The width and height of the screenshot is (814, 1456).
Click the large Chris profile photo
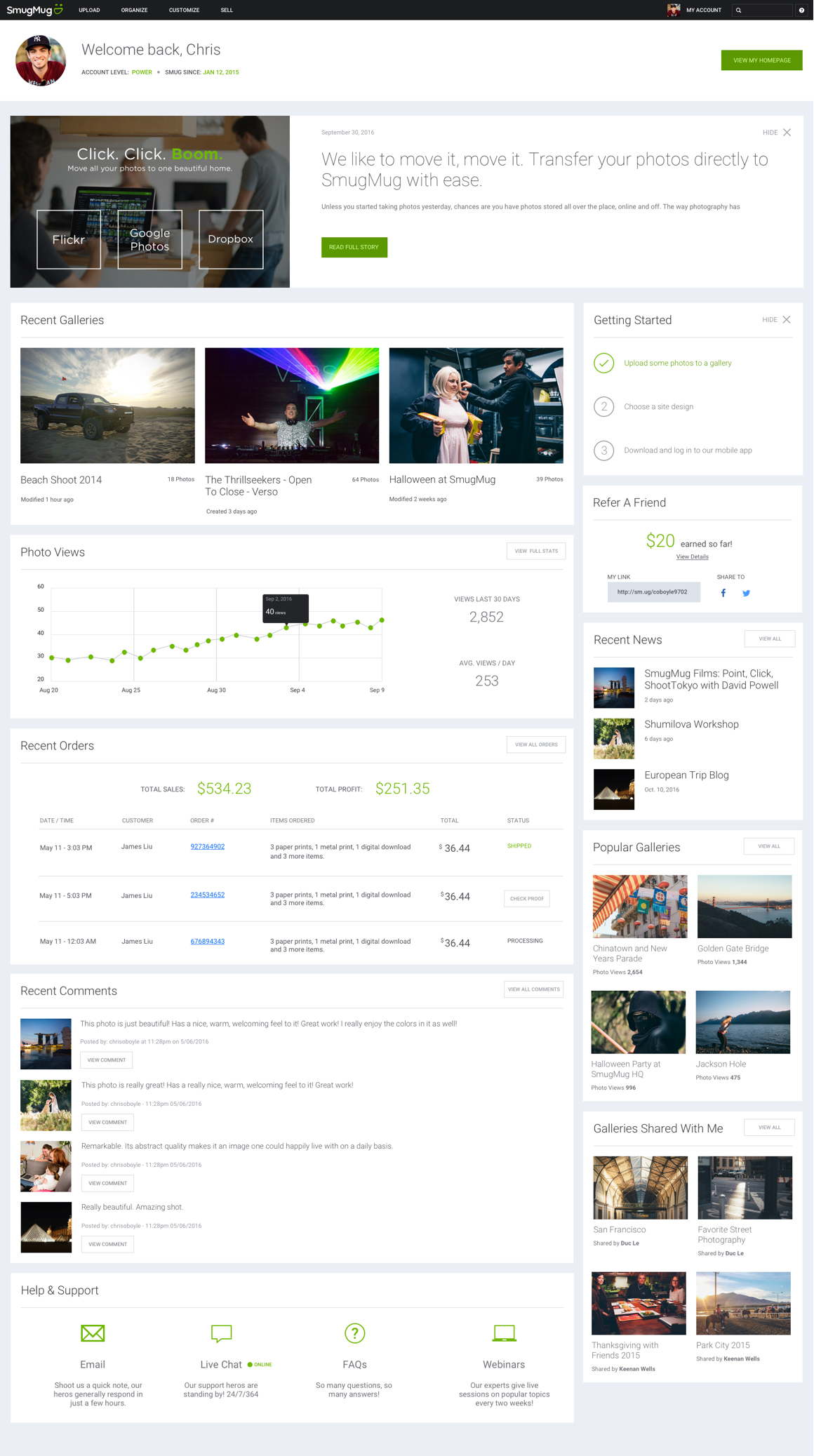[x=41, y=60]
